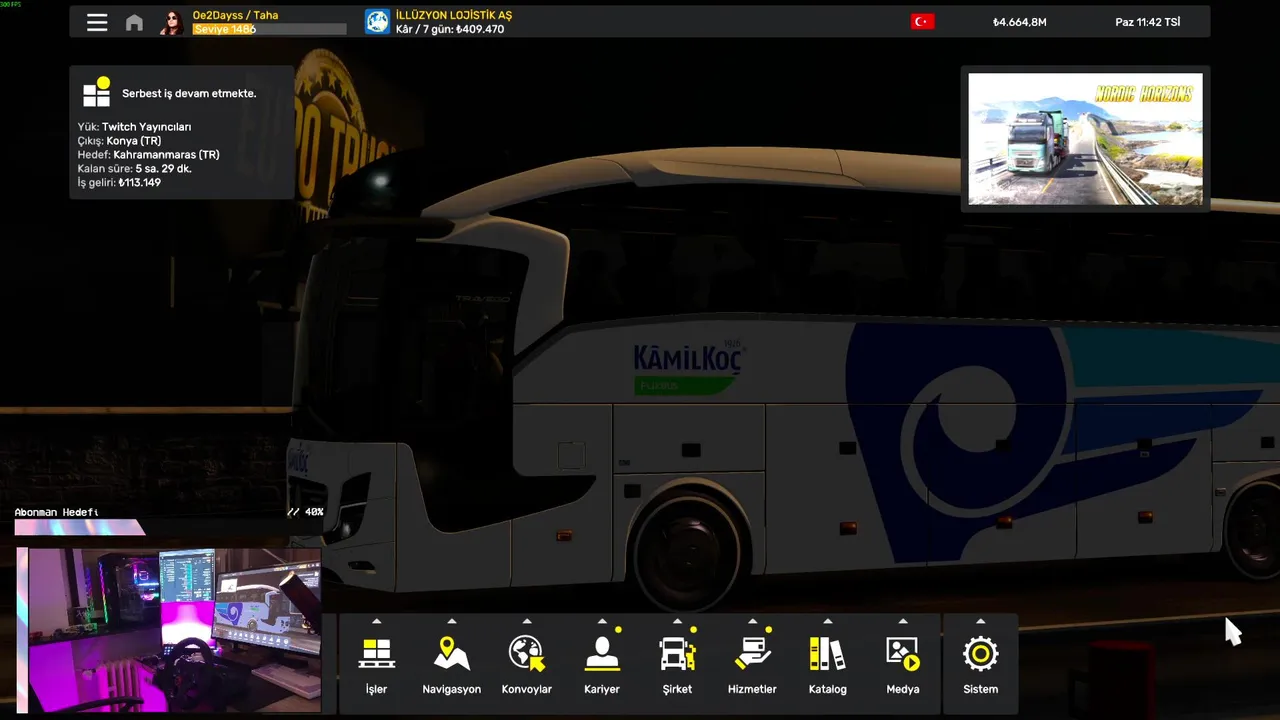Screen dimensions: 1280x720
Task: Open the Şirket truck icon
Action: point(677,655)
